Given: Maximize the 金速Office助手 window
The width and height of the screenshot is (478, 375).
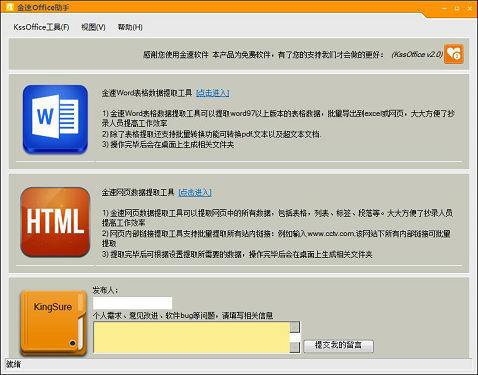Looking at the screenshot, I should (457, 8).
